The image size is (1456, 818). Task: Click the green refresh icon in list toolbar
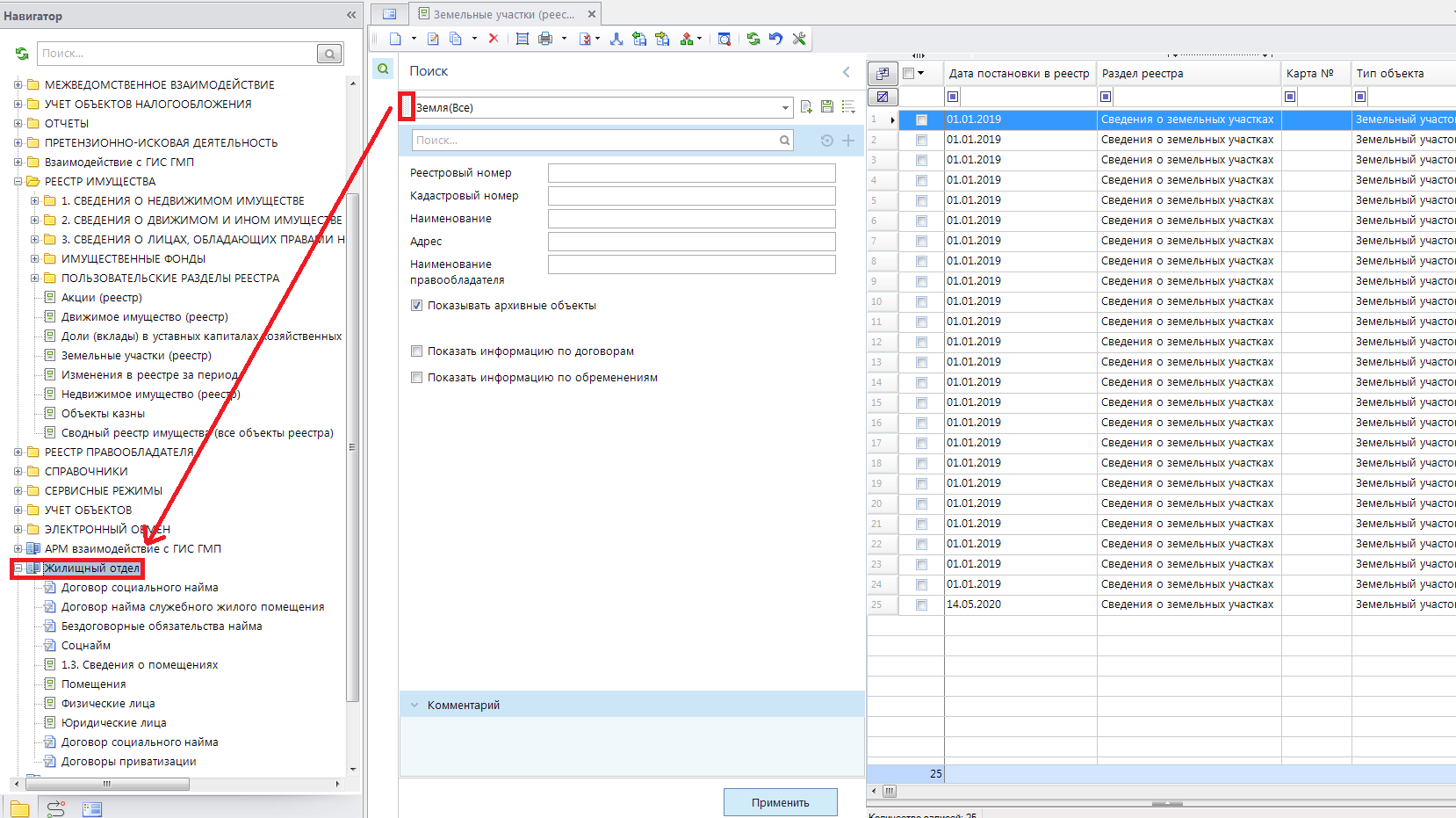753,39
